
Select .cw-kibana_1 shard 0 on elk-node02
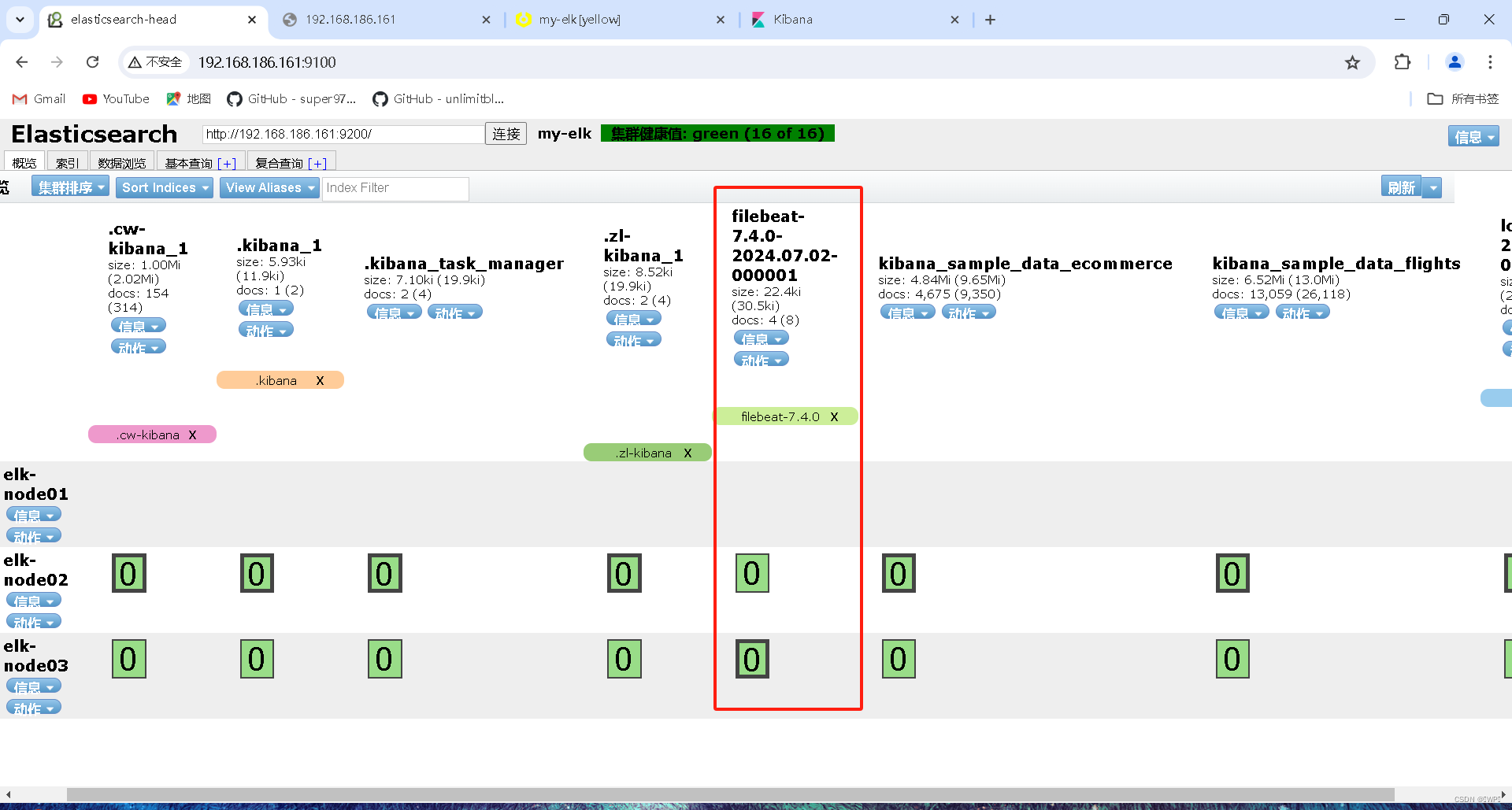tap(129, 574)
